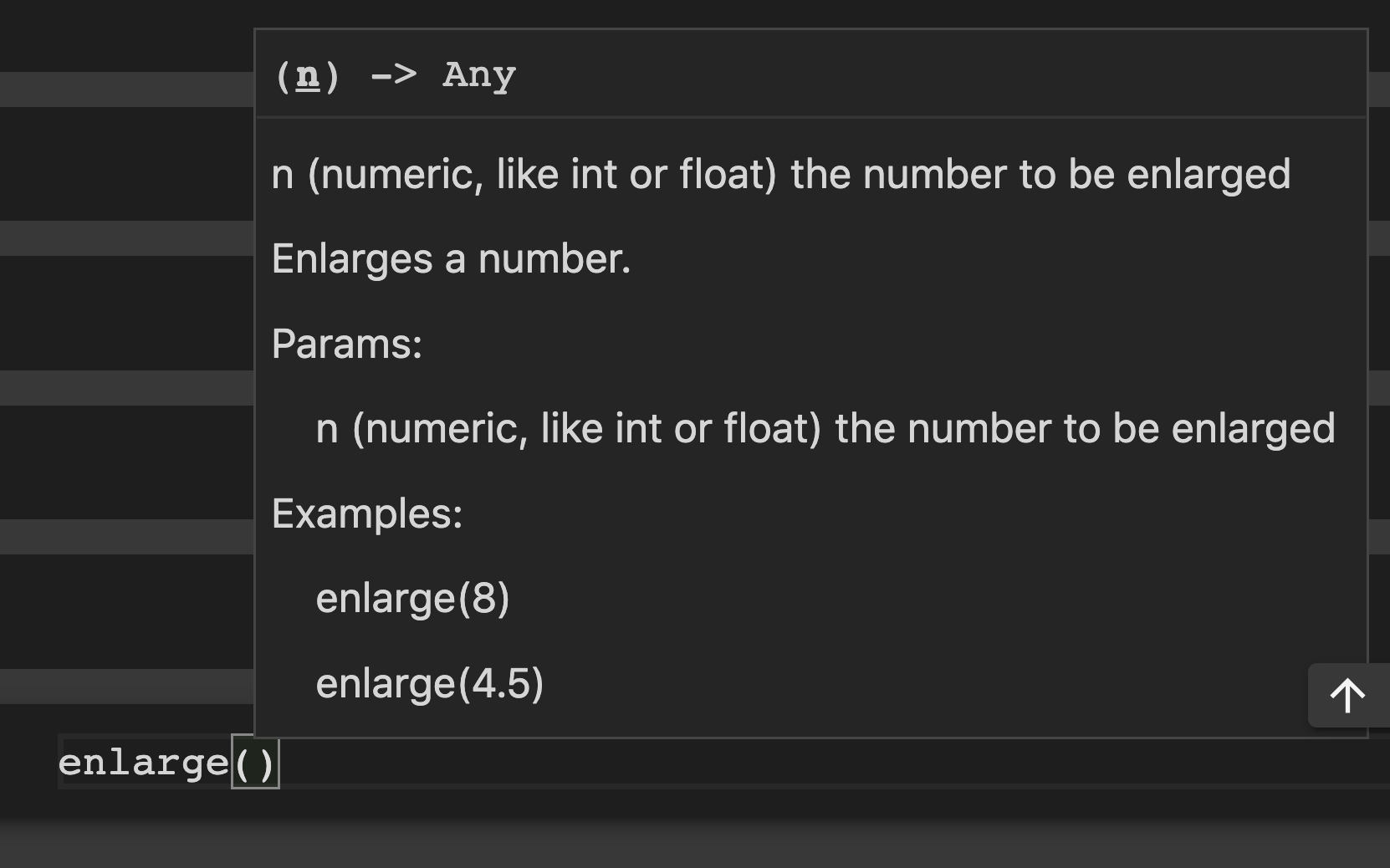Select the underlined parameter n in the signature
The image size is (1390, 868).
tap(307, 74)
